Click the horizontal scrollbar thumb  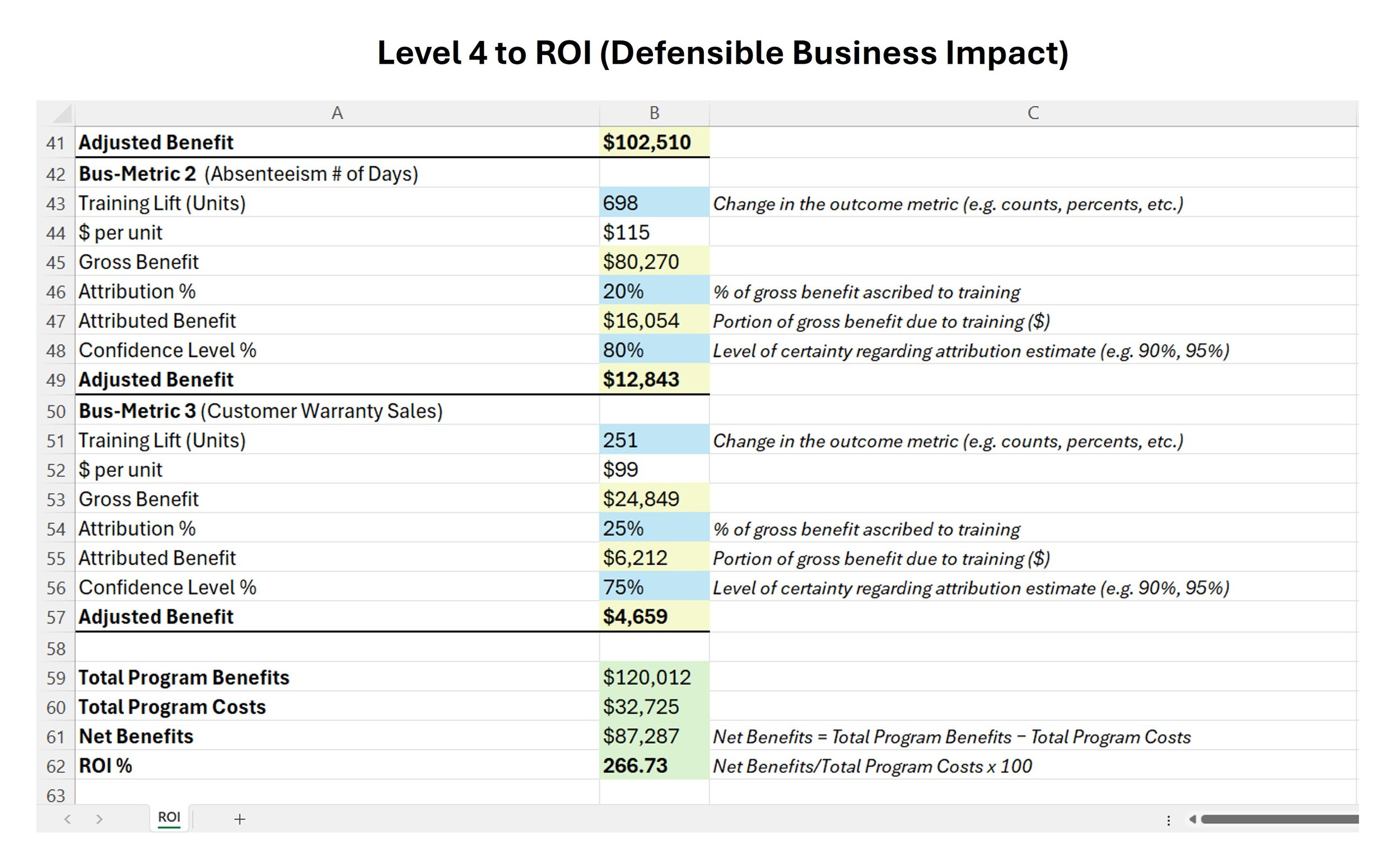click(x=1278, y=819)
